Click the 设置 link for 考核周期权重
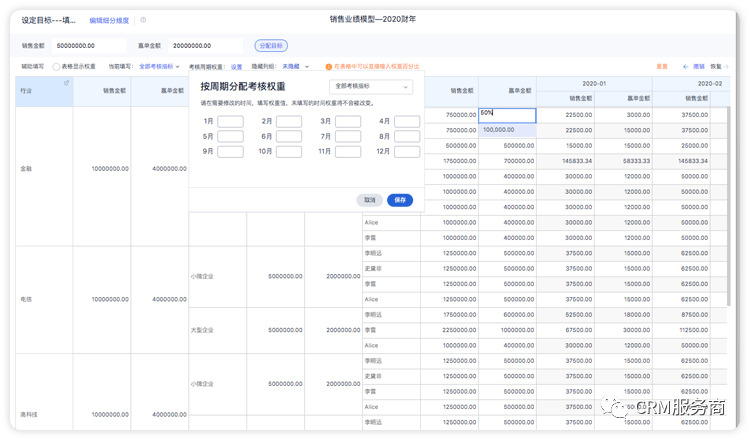Viewport: 750px width, 440px height. tap(236, 67)
